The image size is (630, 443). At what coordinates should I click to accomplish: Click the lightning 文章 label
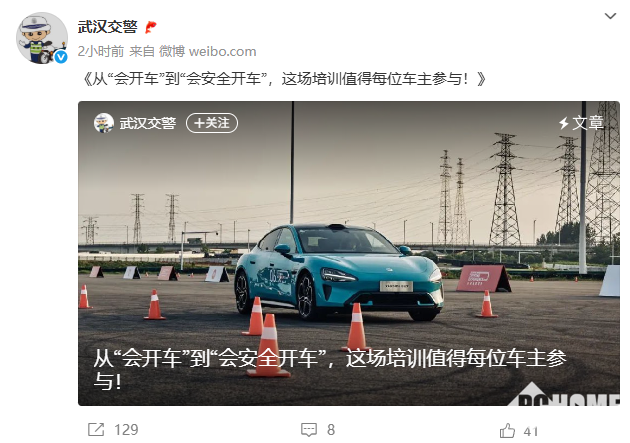[581, 123]
